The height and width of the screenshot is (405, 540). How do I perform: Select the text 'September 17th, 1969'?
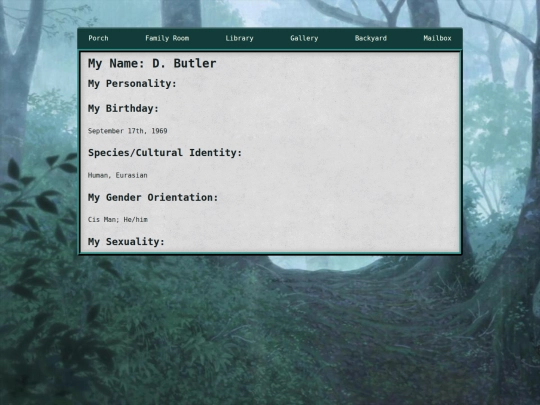click(128, 131)
